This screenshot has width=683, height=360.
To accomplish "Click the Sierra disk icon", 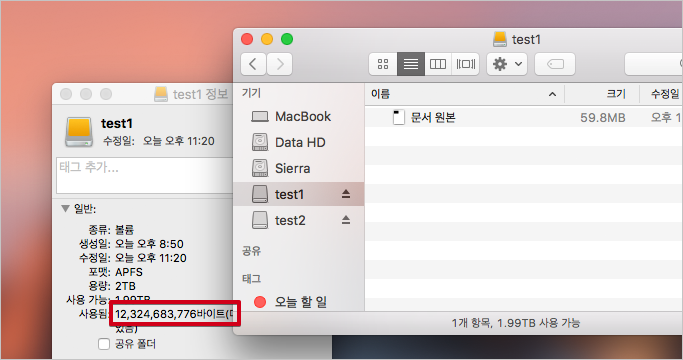I will [260, 168].
